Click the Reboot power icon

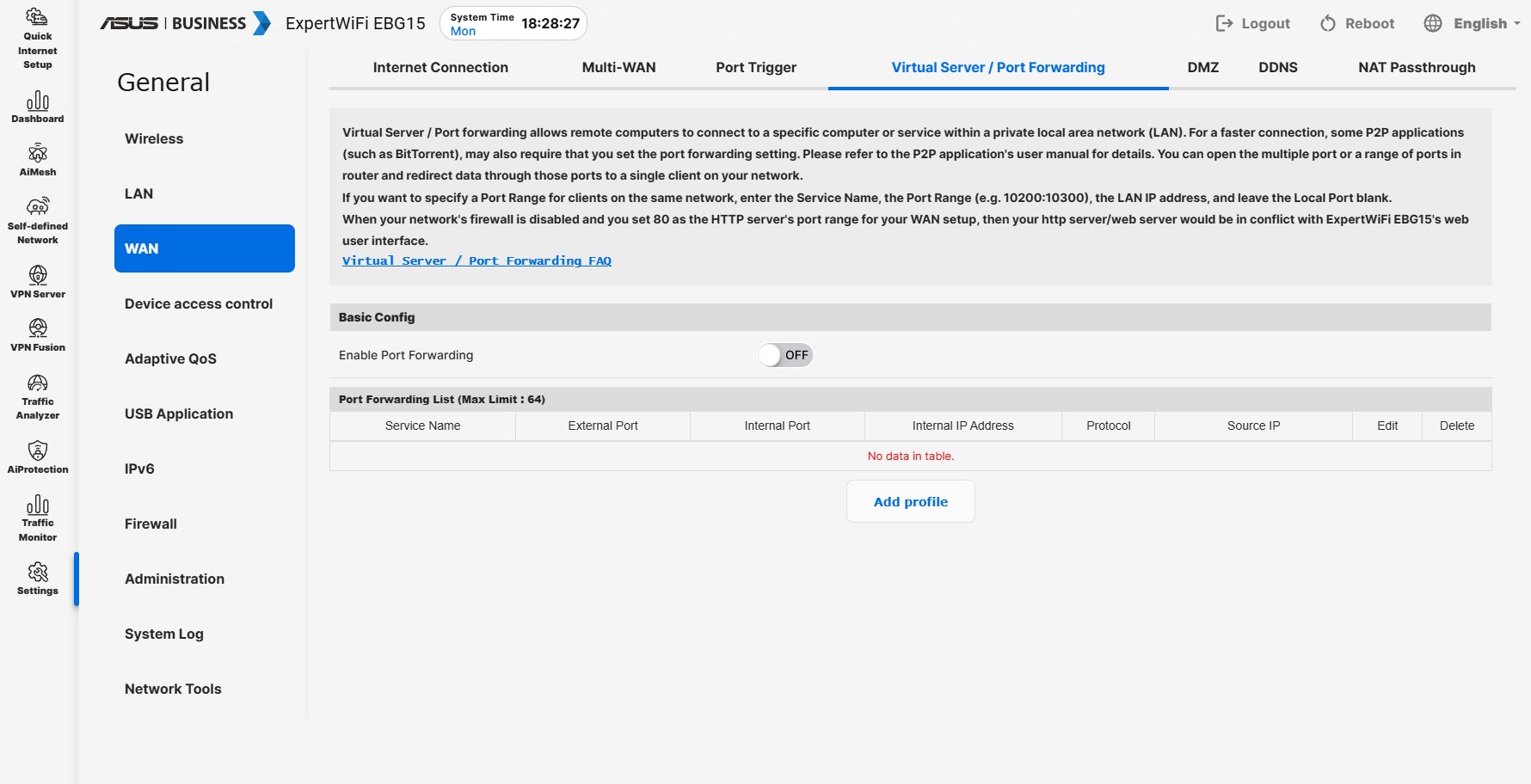1328,23
